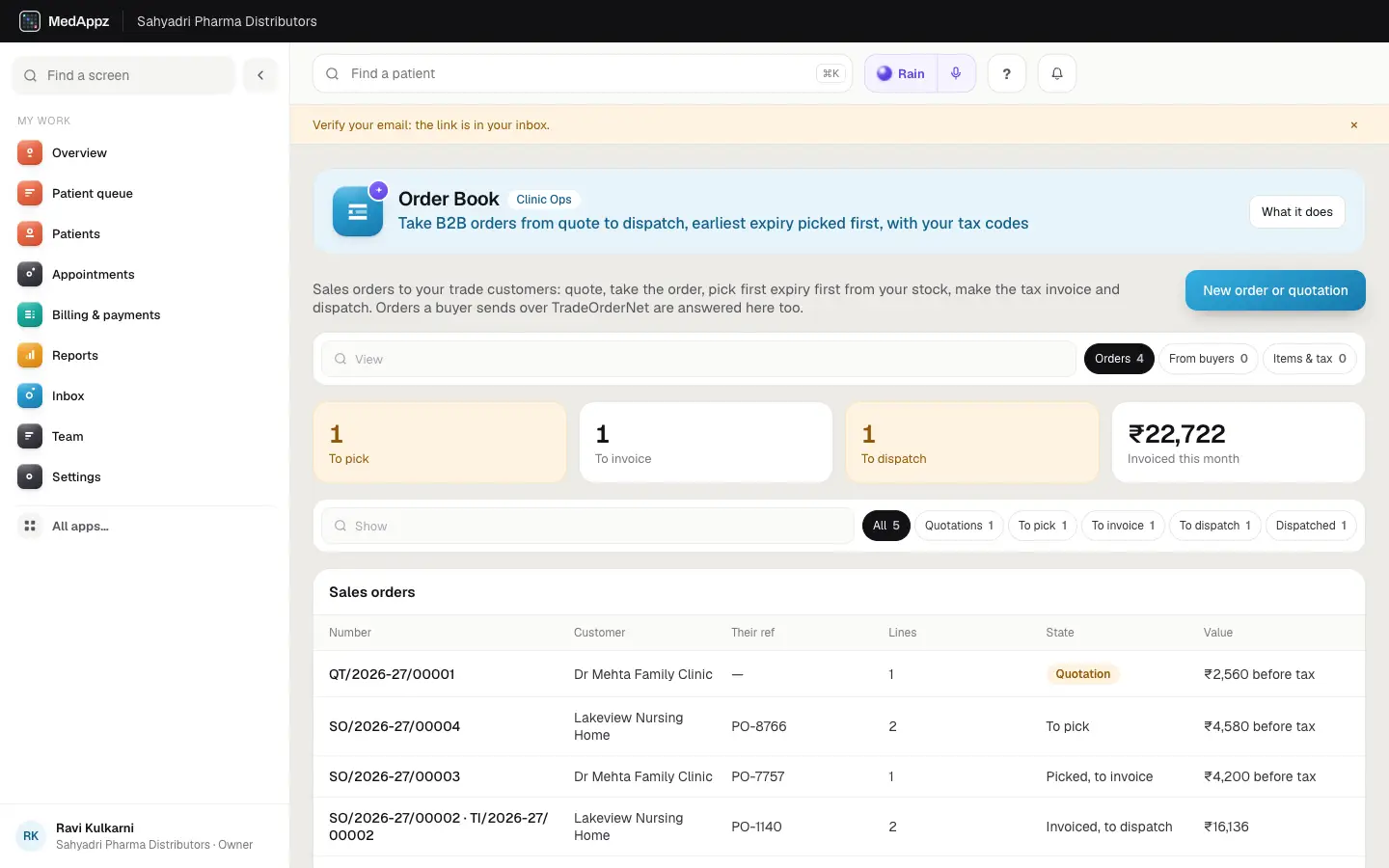Open the Invoiced this month card
Viewport: 1389px width, 868px height.
tap(1239, 442)
